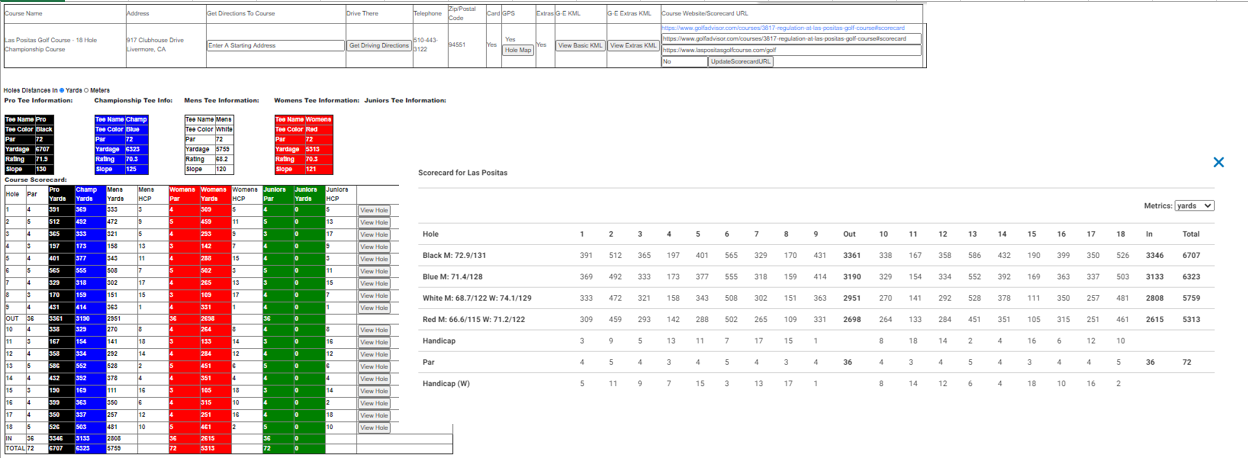This screenshot has height=458, width=1248.
Task: Click View Hole for hole 13
Action: coord(374,366)
